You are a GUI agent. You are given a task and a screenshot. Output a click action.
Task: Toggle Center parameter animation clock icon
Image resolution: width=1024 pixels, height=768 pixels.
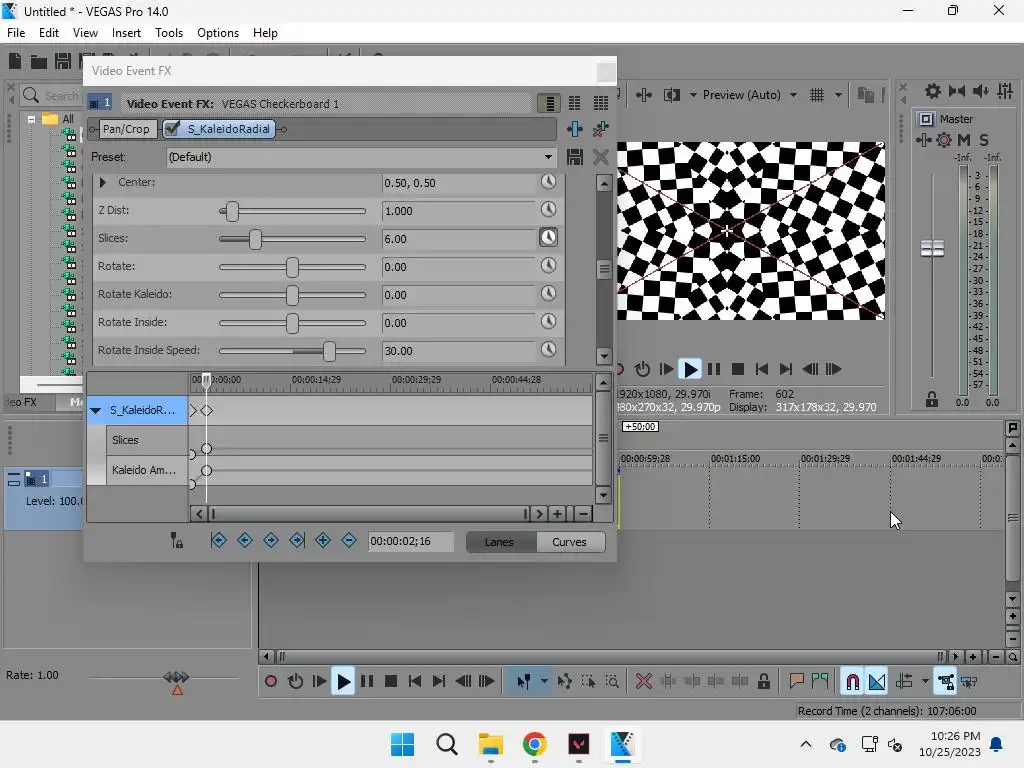click(549, 182)
